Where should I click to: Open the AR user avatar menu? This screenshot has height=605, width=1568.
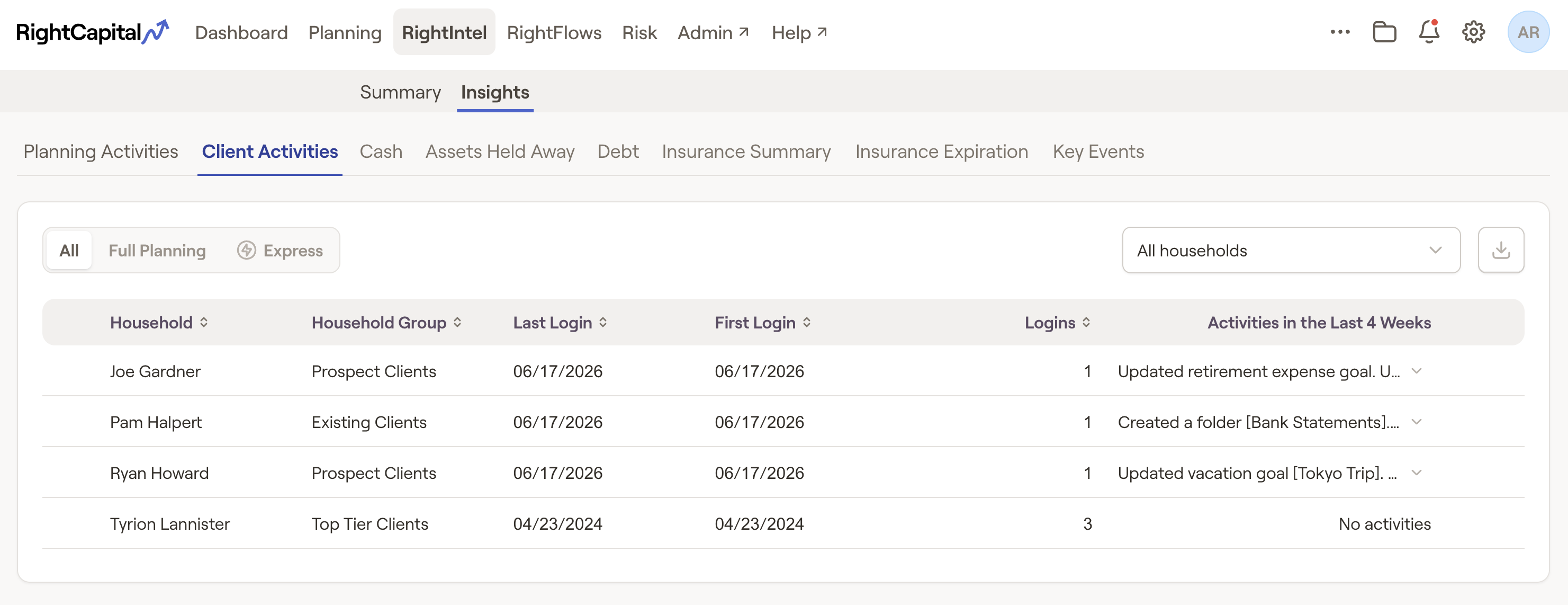[1528, 32]
